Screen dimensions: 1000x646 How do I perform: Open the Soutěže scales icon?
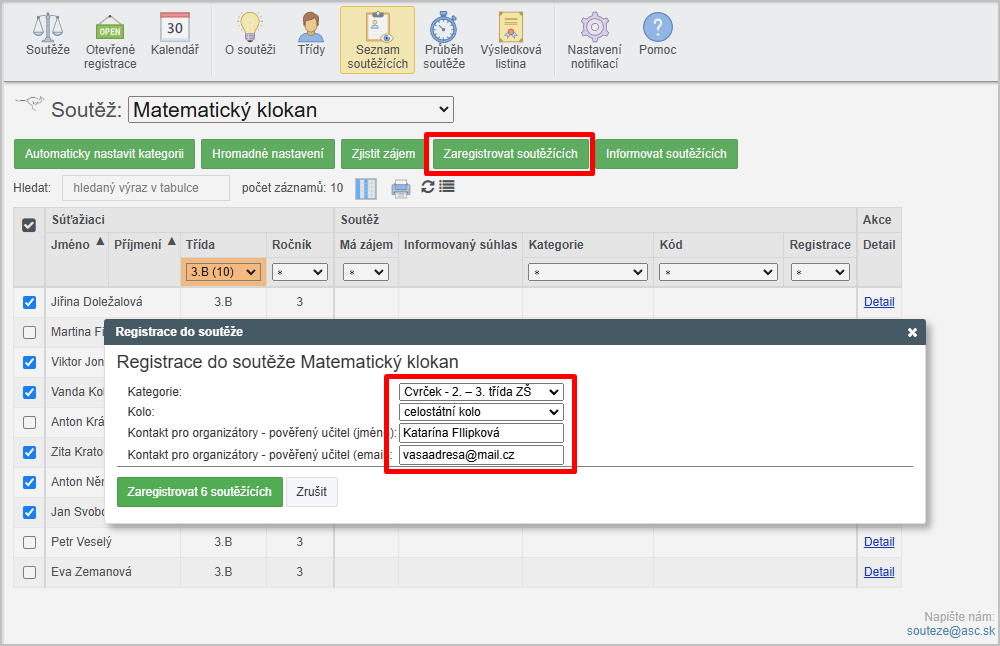click(48, 27)
